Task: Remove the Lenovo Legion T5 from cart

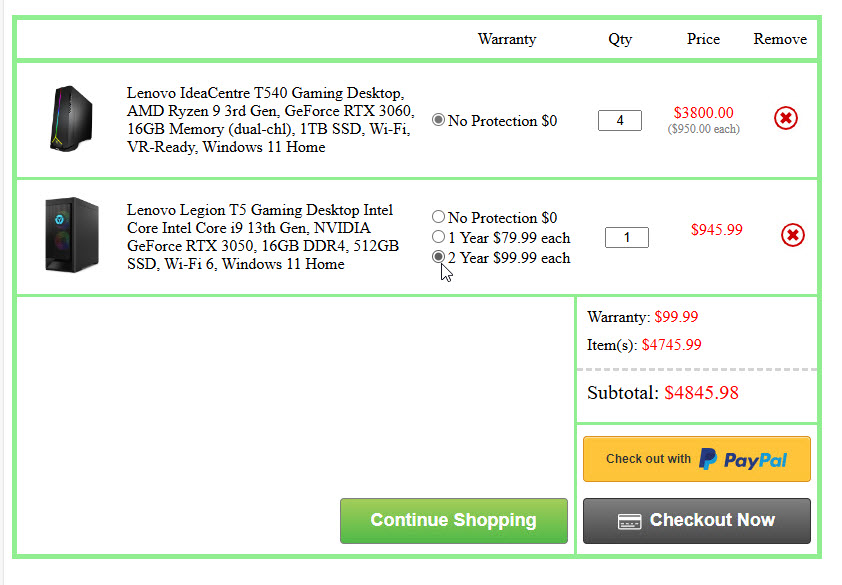Action: coord(792,235)
